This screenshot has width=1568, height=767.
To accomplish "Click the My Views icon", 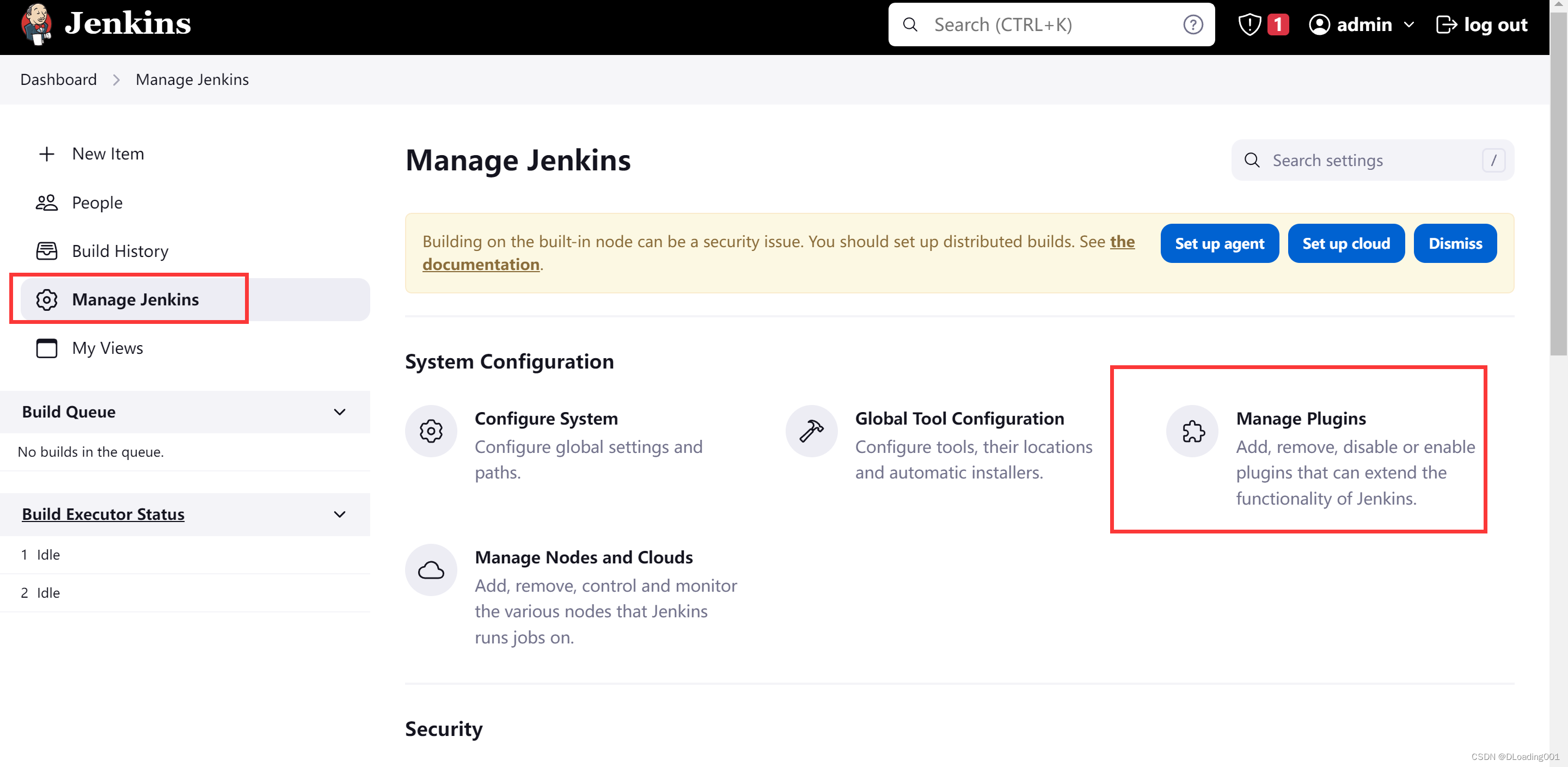I will 46,348.
